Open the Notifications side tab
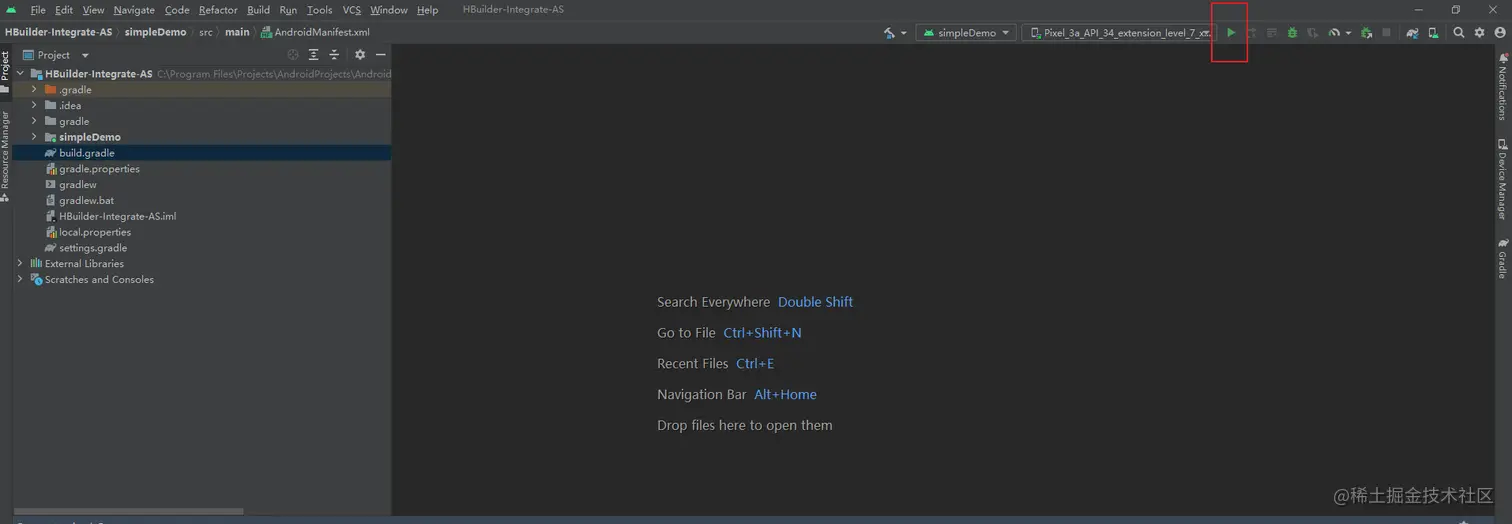 [x=1502, y=87]
